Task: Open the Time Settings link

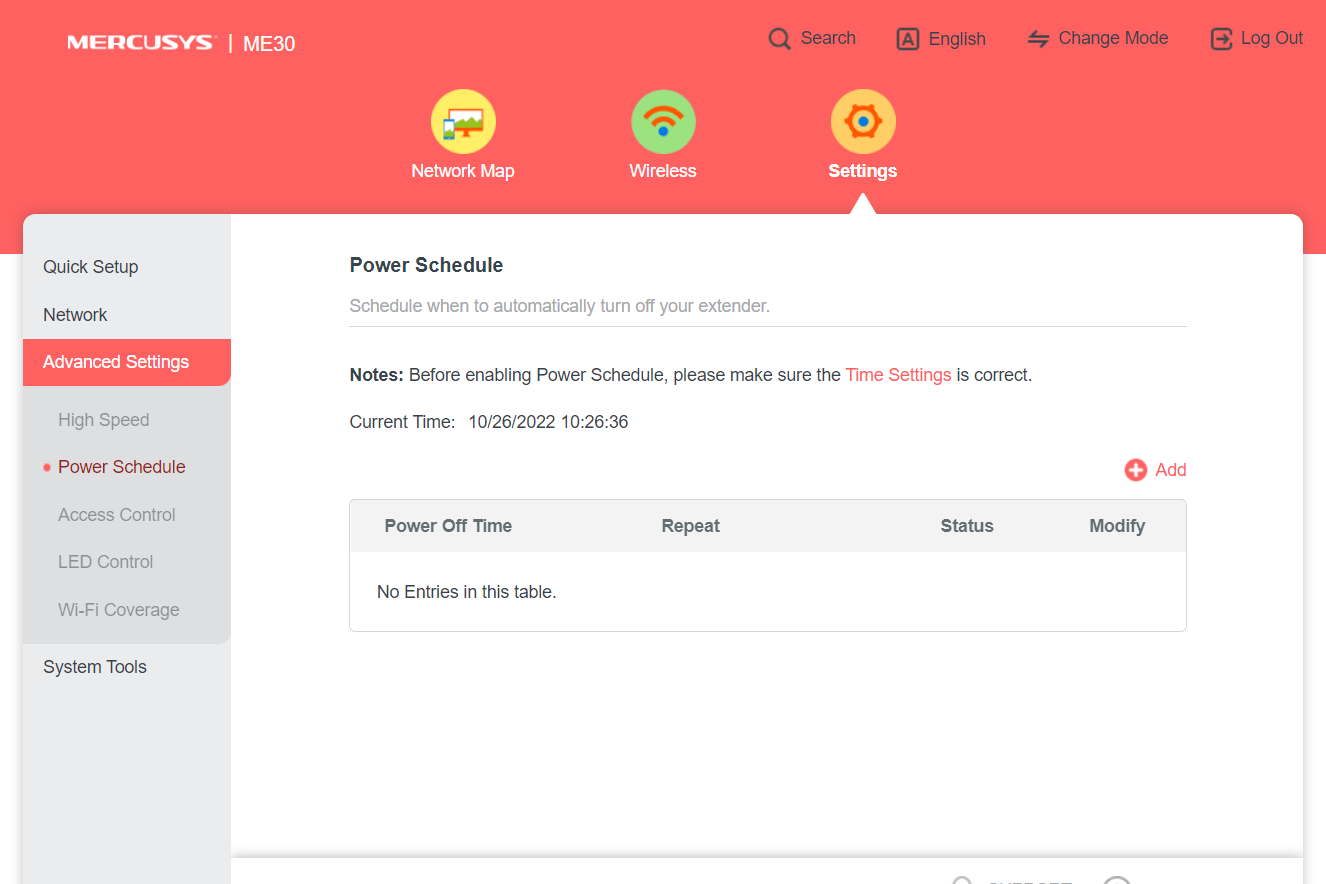Action: 898,375
